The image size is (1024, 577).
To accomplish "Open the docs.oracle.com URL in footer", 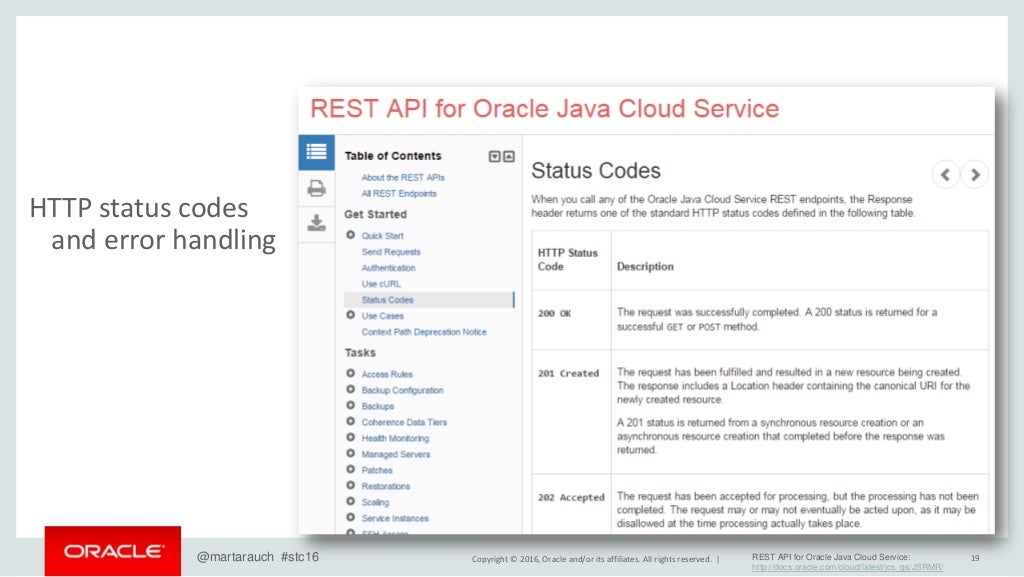I will pos(846,567).
